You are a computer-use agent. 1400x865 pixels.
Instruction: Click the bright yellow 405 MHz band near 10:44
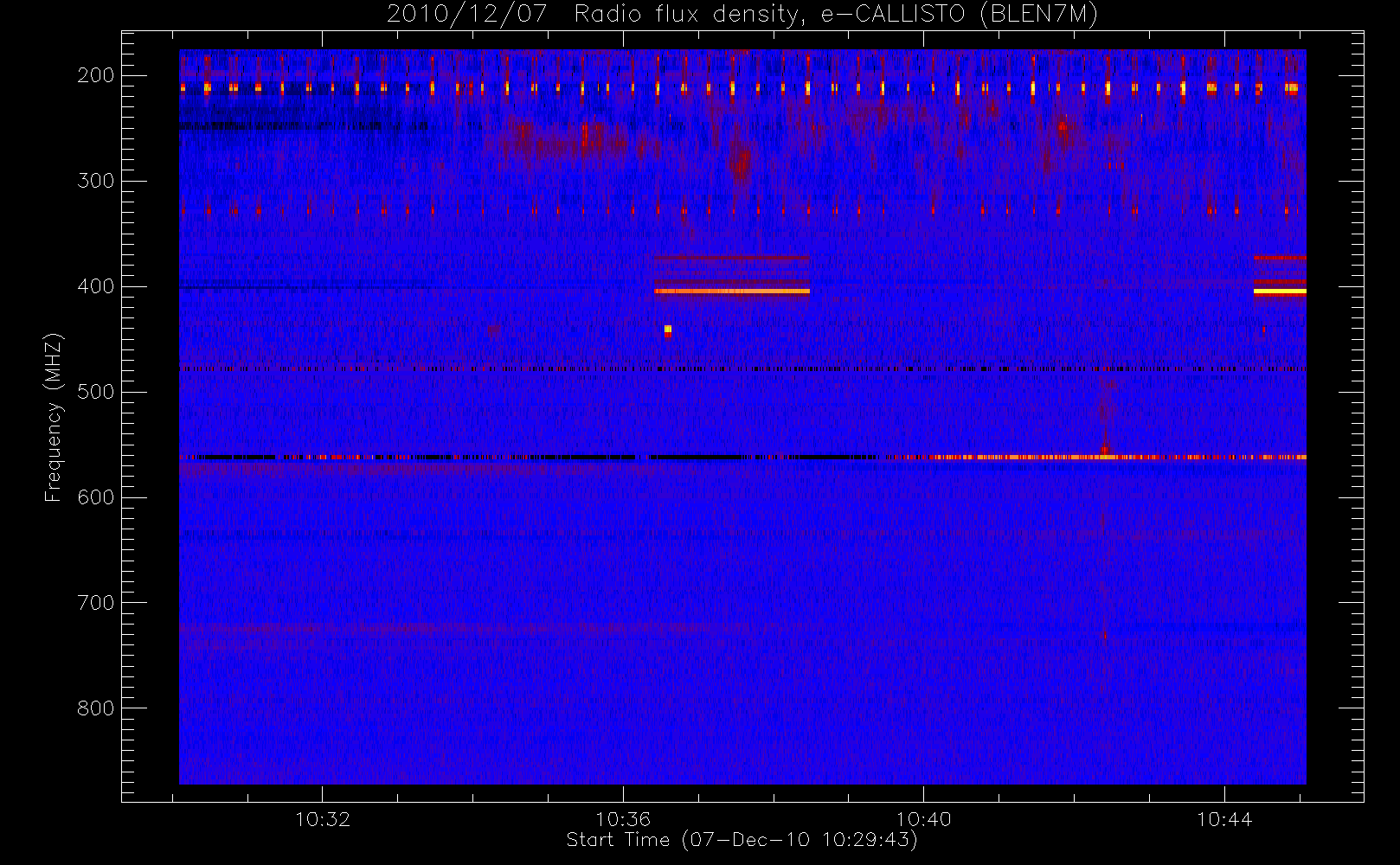pos(1280,292)
